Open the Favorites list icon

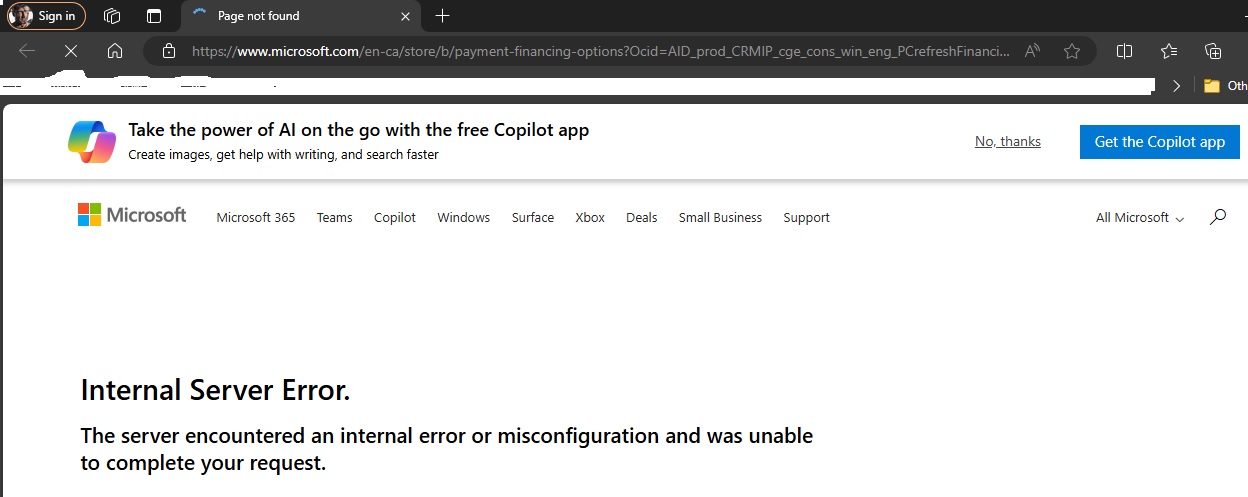point(1169,51)
